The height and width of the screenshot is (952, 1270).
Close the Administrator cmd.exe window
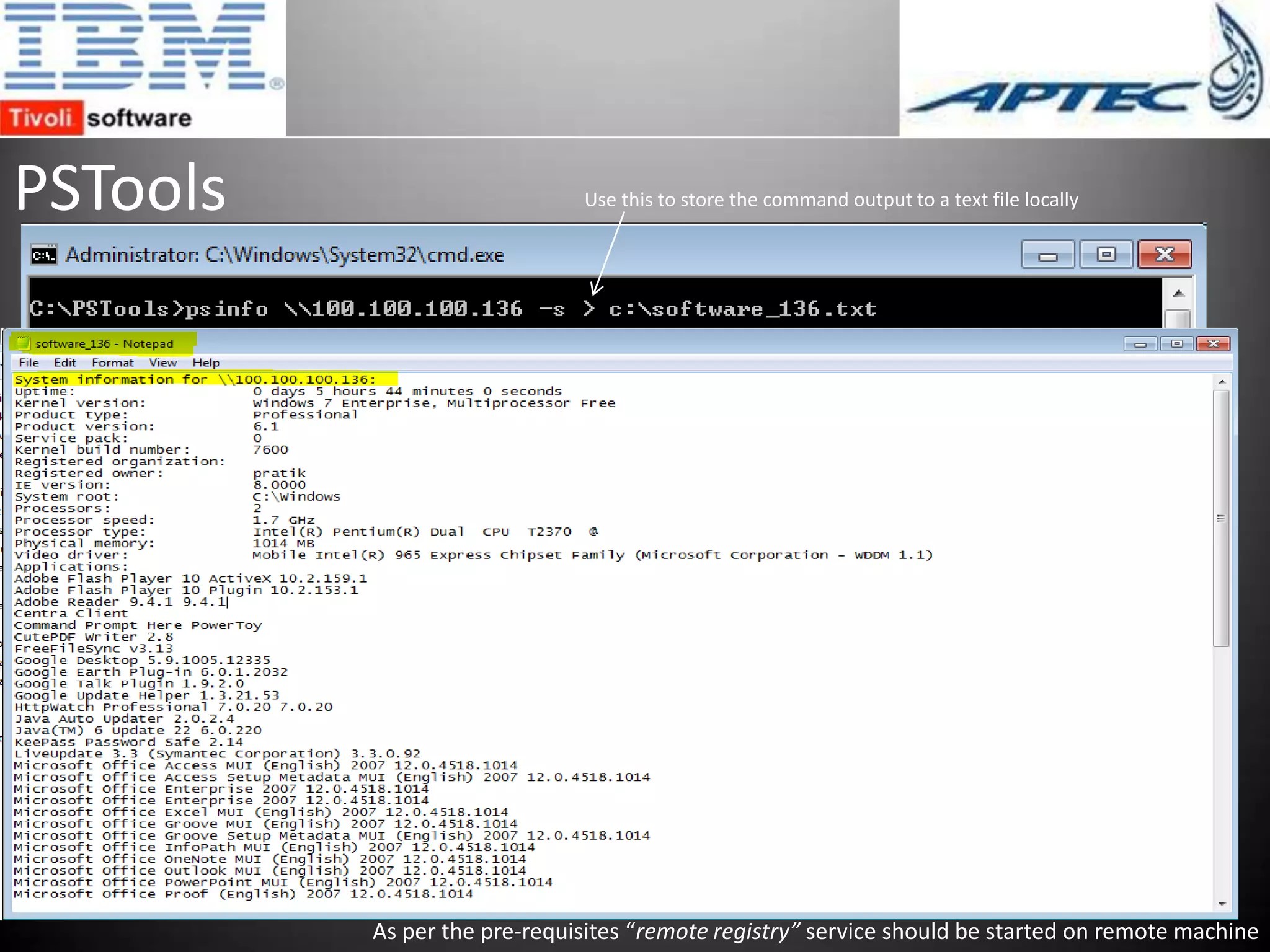(x=1164, y=255)
